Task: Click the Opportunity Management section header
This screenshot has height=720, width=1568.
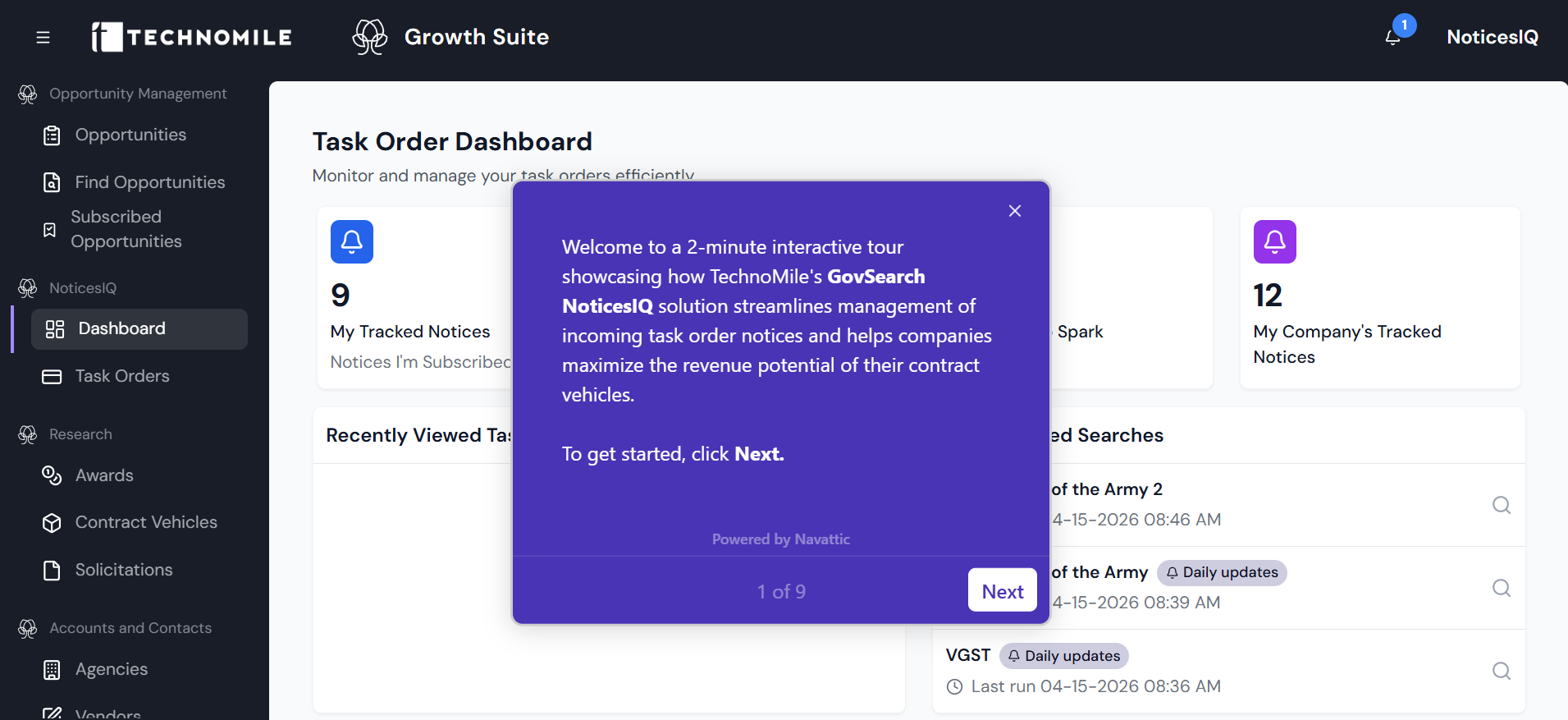Action: (x=138, y=94)
